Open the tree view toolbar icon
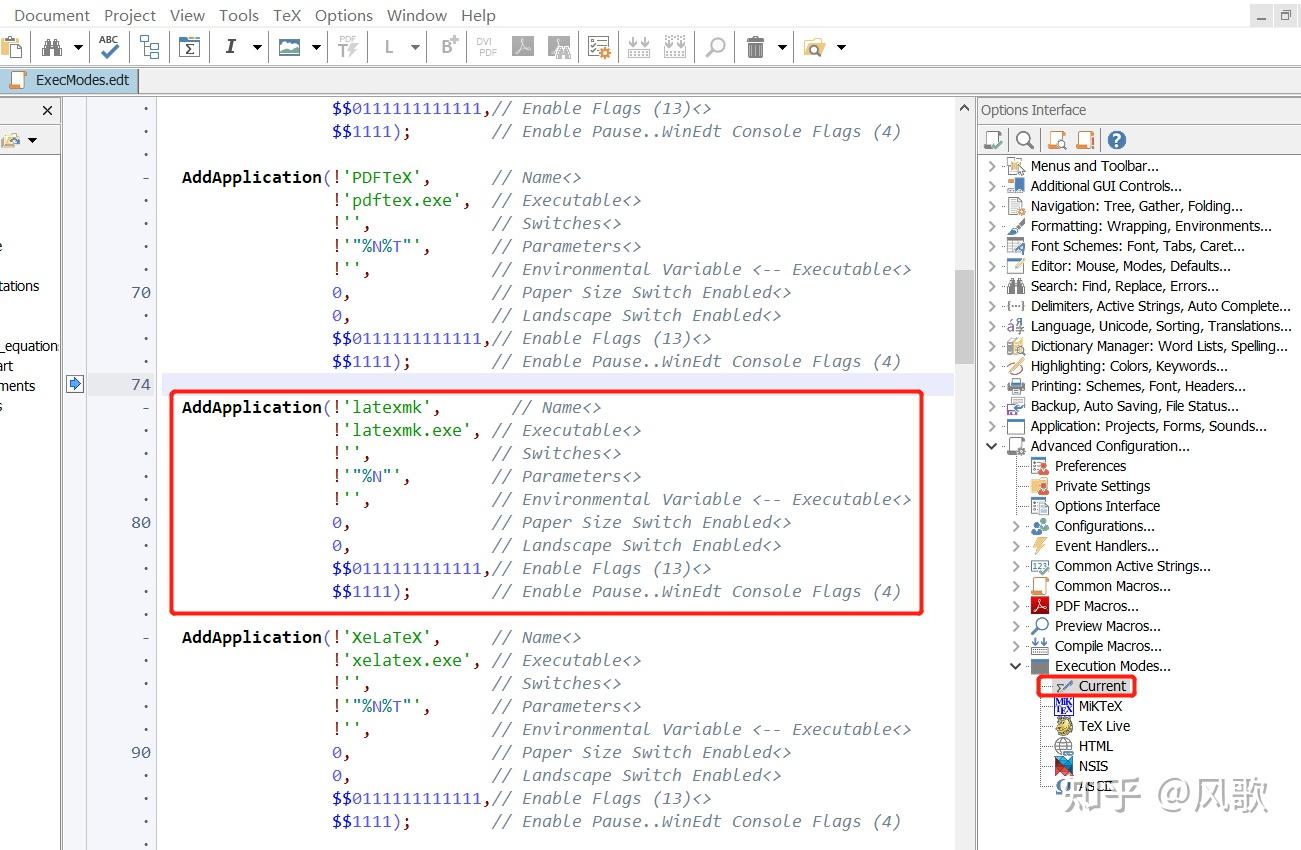Screen dimensions: 1301x850 (x=149, y=47)
